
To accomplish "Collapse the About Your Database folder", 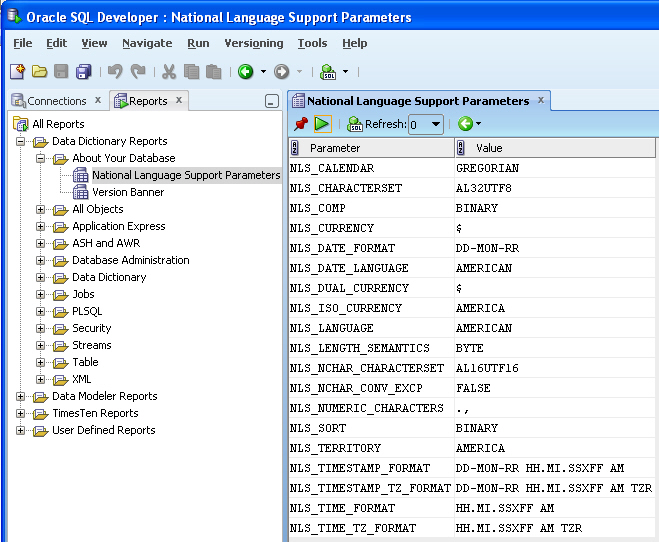I will point(40,158).
